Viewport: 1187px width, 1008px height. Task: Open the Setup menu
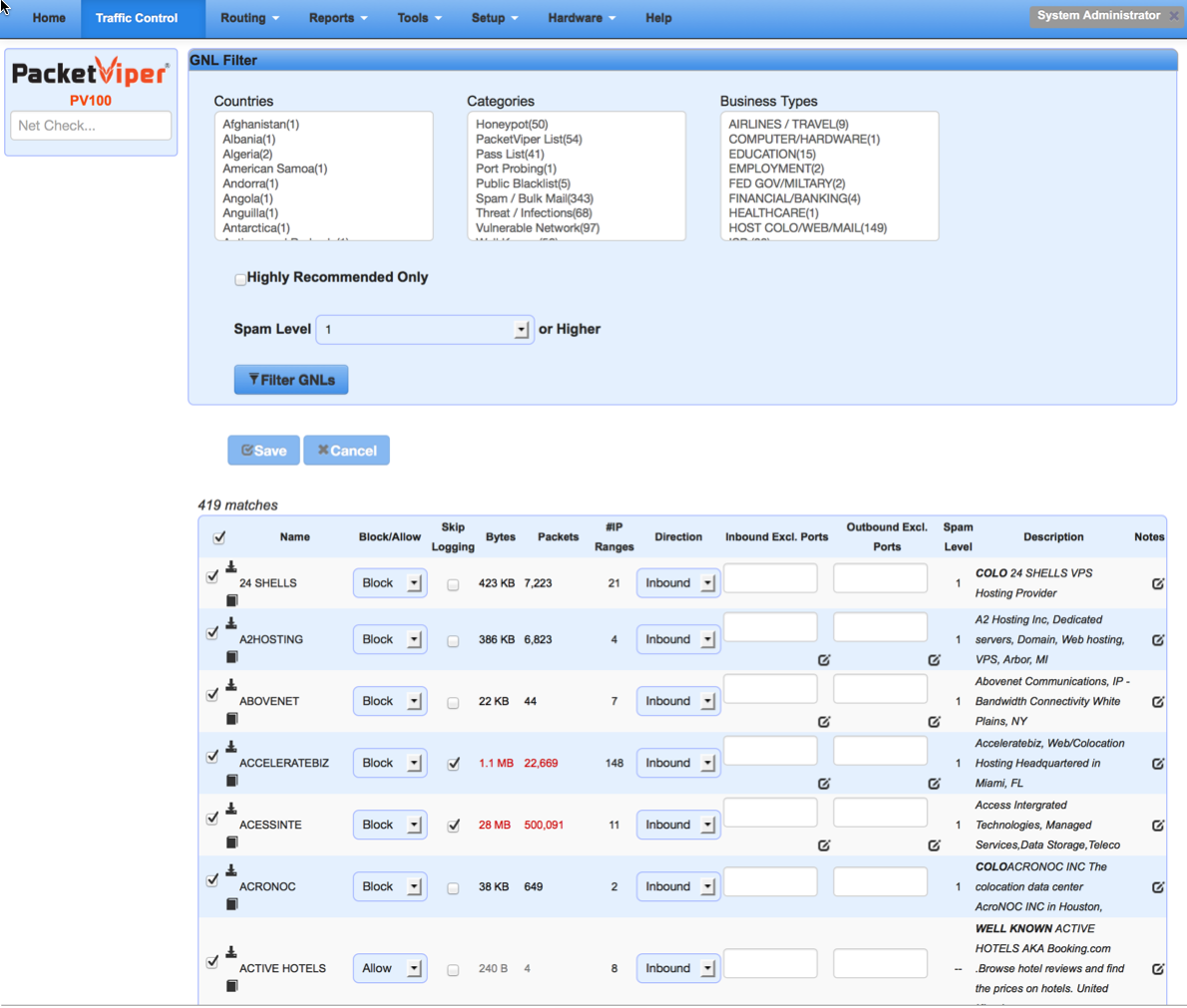tap(495, 18)
